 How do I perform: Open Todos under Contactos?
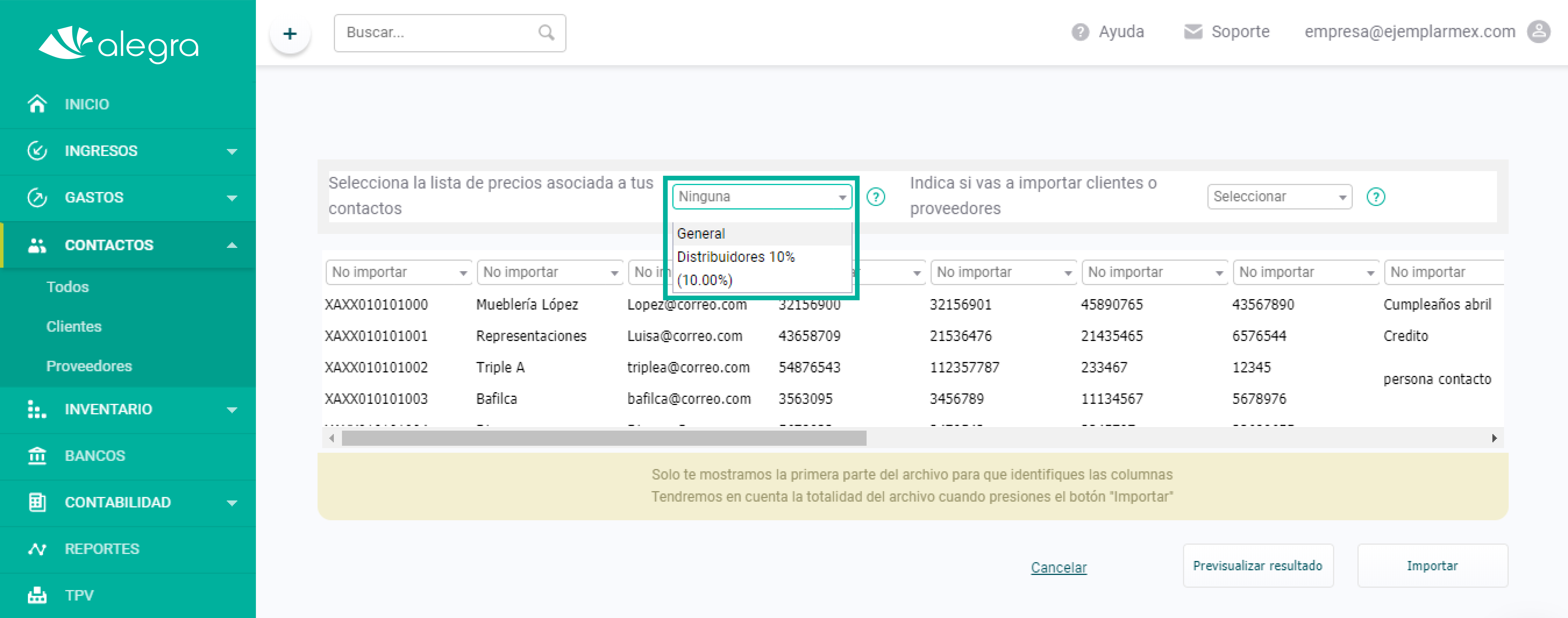click(67, 287)
